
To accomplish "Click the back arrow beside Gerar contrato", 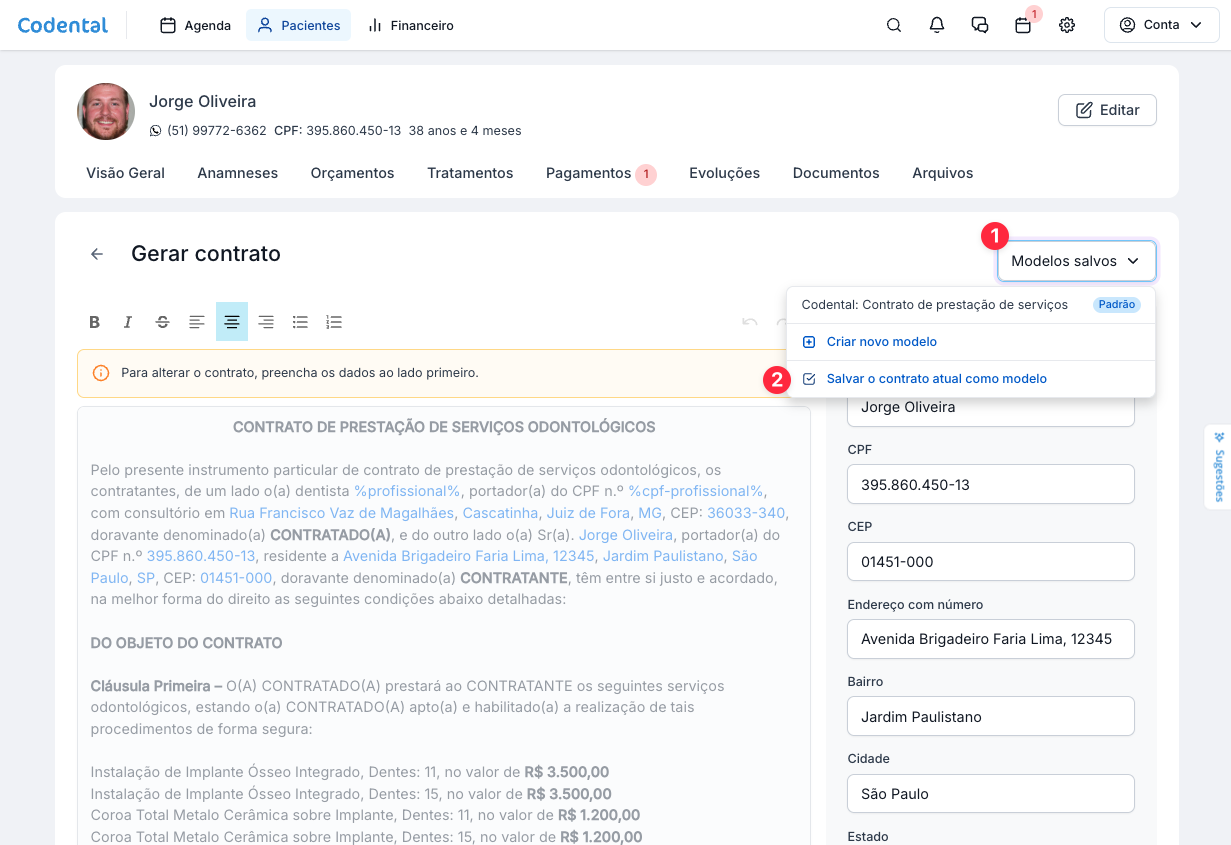I will point(97,254).
